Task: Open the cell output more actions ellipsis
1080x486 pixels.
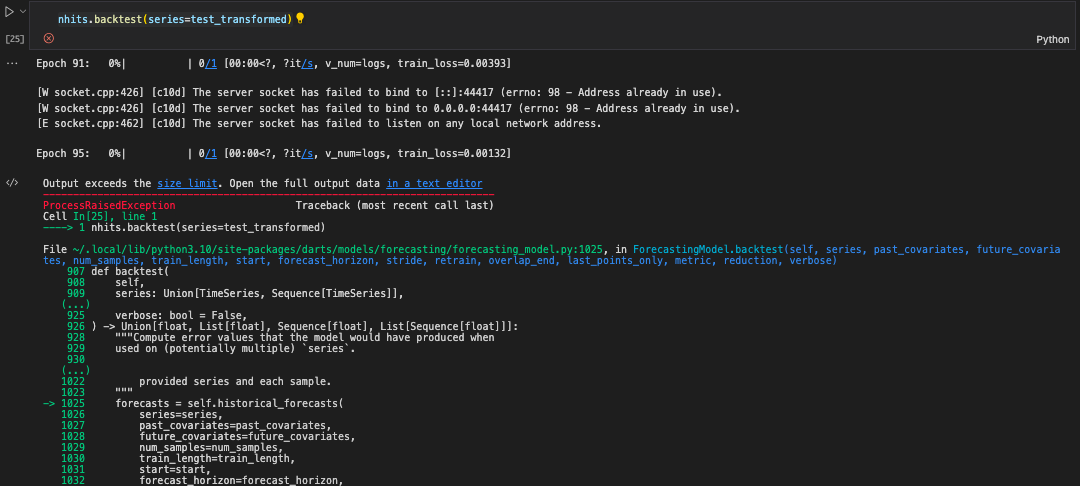Action: [11, 63]
